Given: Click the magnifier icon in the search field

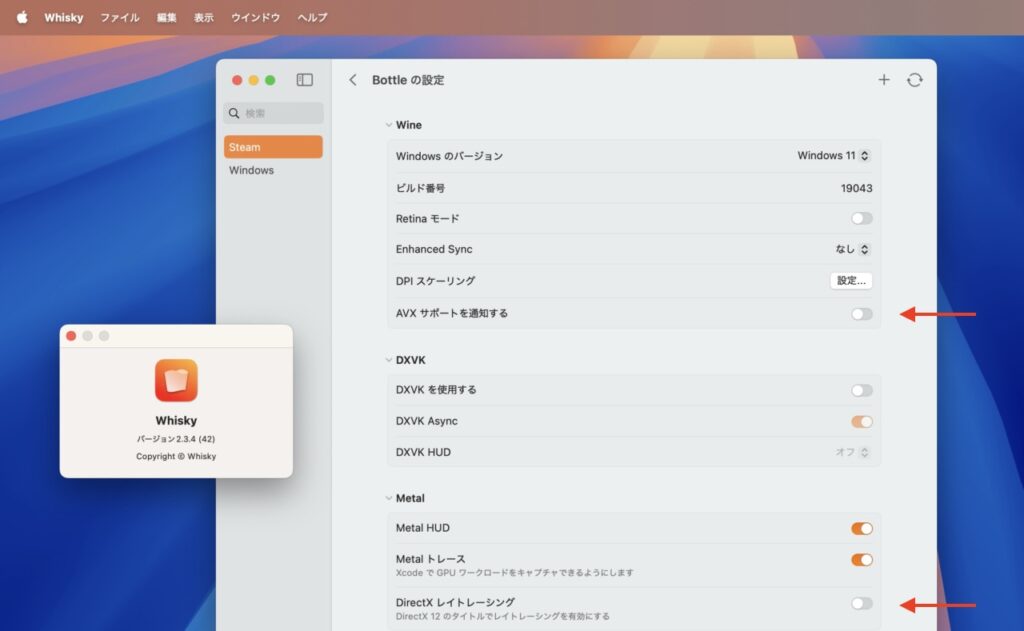Looking at the screenshot, I should pyautogui.click(x=234, y=113).
